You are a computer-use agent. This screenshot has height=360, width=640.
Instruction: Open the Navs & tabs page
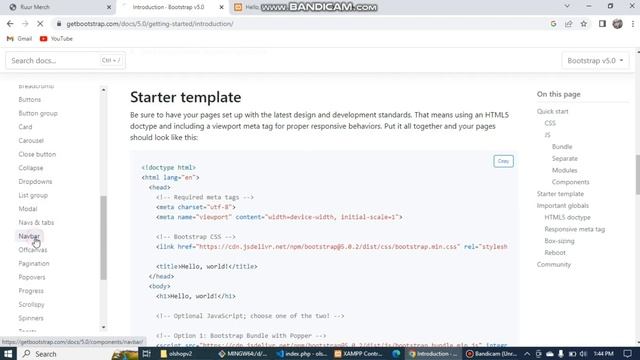[x=36, y=222]
